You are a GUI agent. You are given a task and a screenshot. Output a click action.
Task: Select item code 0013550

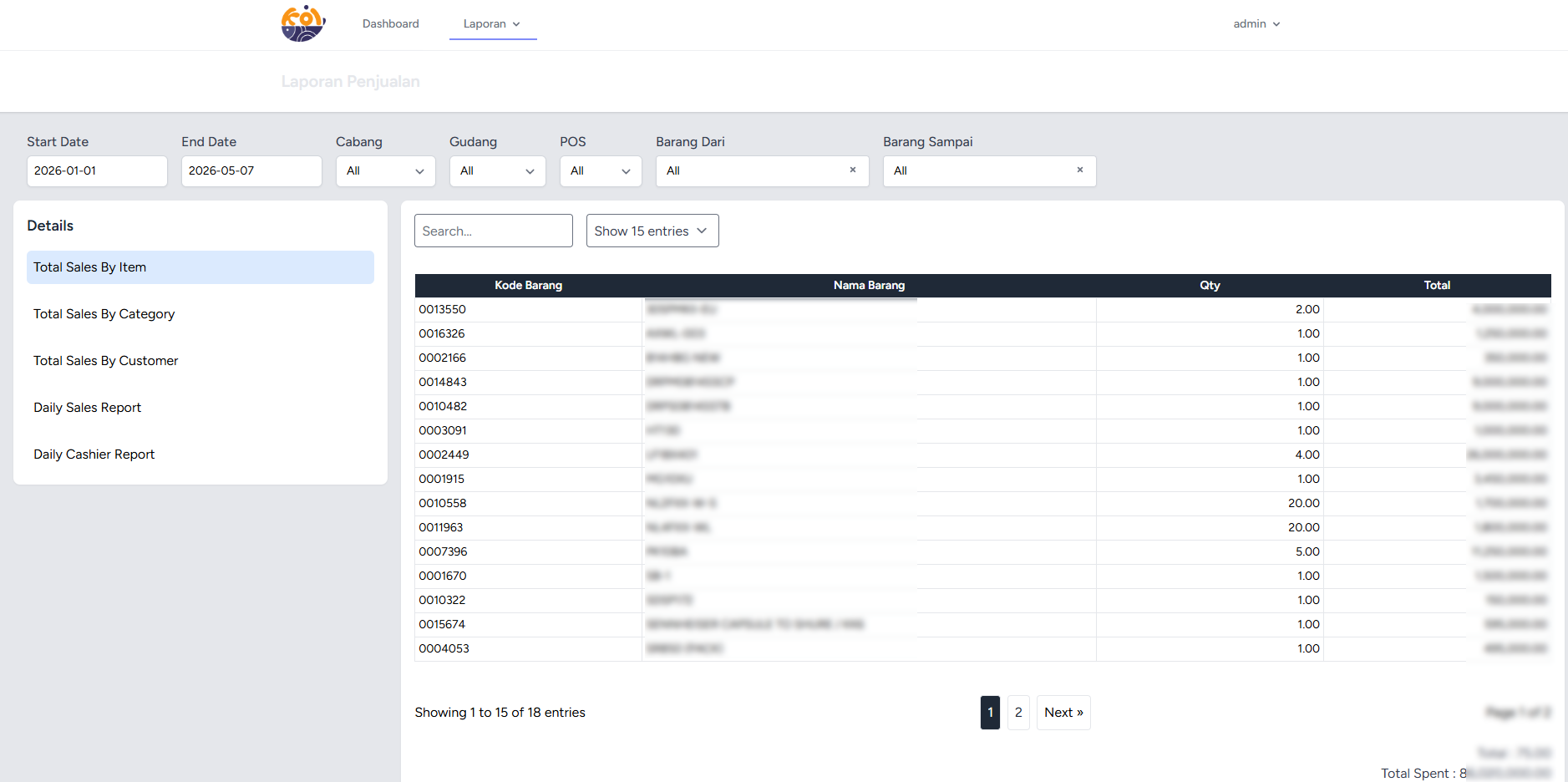tap(442, 309)
